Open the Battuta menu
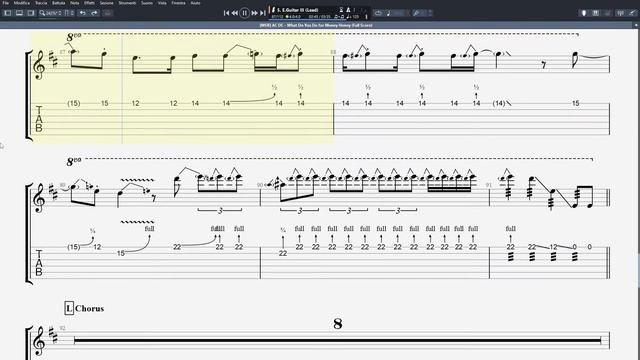Screen dimensions: 640x360 (58, 3)
